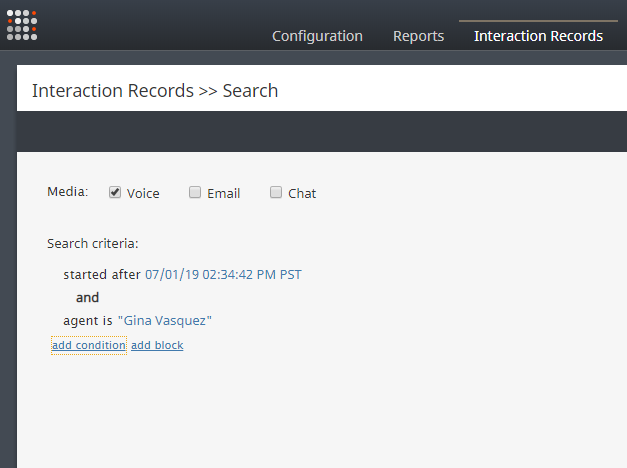Viewport: 627px width, 468px height.
Task: Click the add condition link
Action: (x=89, y=345)
